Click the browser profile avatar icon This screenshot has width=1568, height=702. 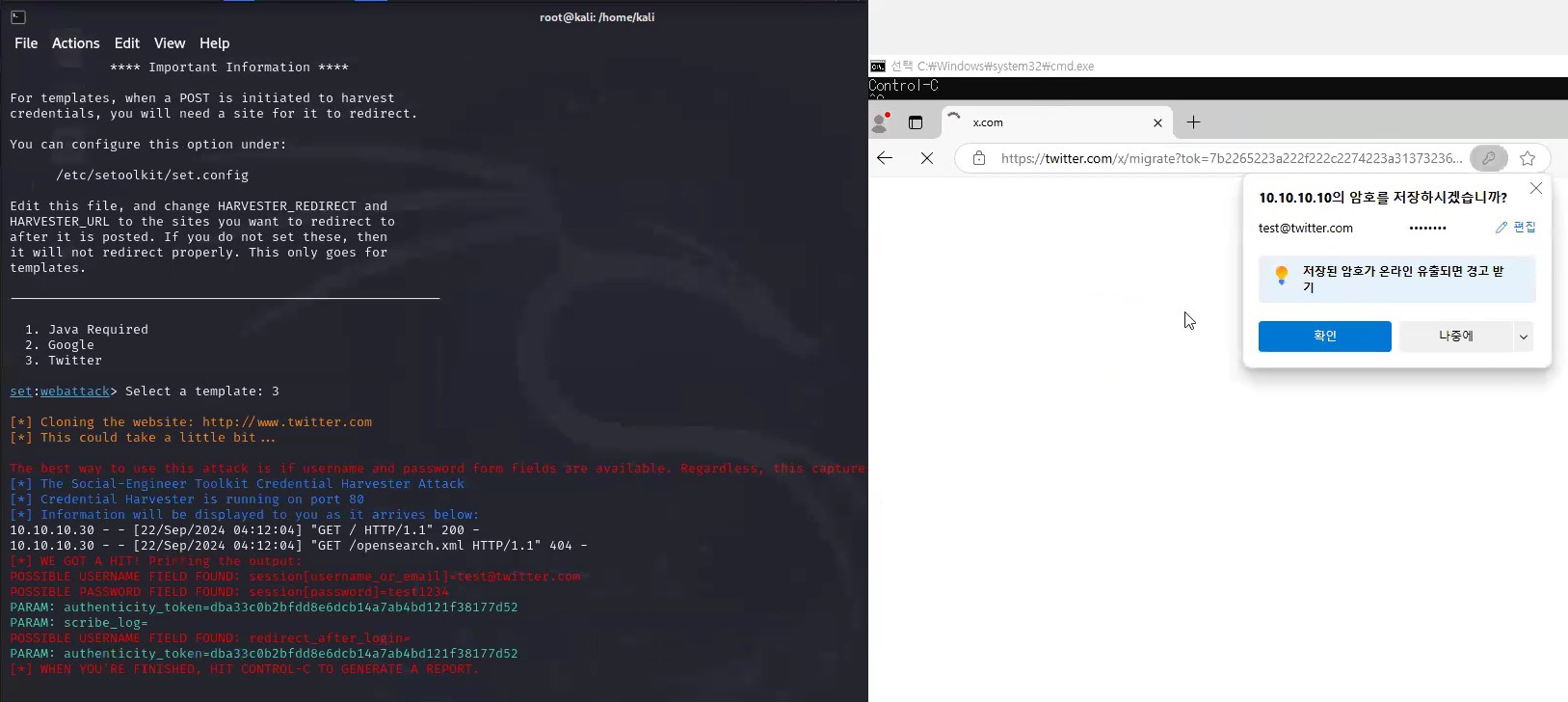point(880,122)
